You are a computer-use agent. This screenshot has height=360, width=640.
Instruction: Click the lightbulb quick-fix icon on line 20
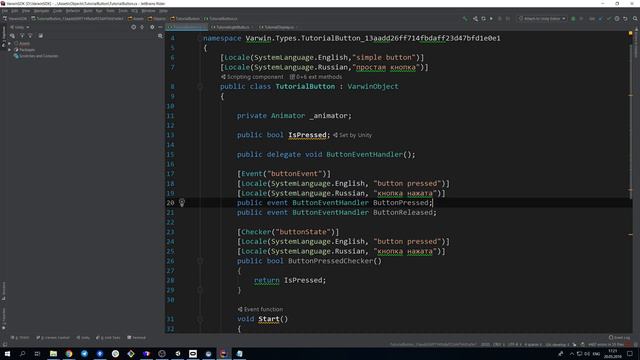click(x=182, y=202)
